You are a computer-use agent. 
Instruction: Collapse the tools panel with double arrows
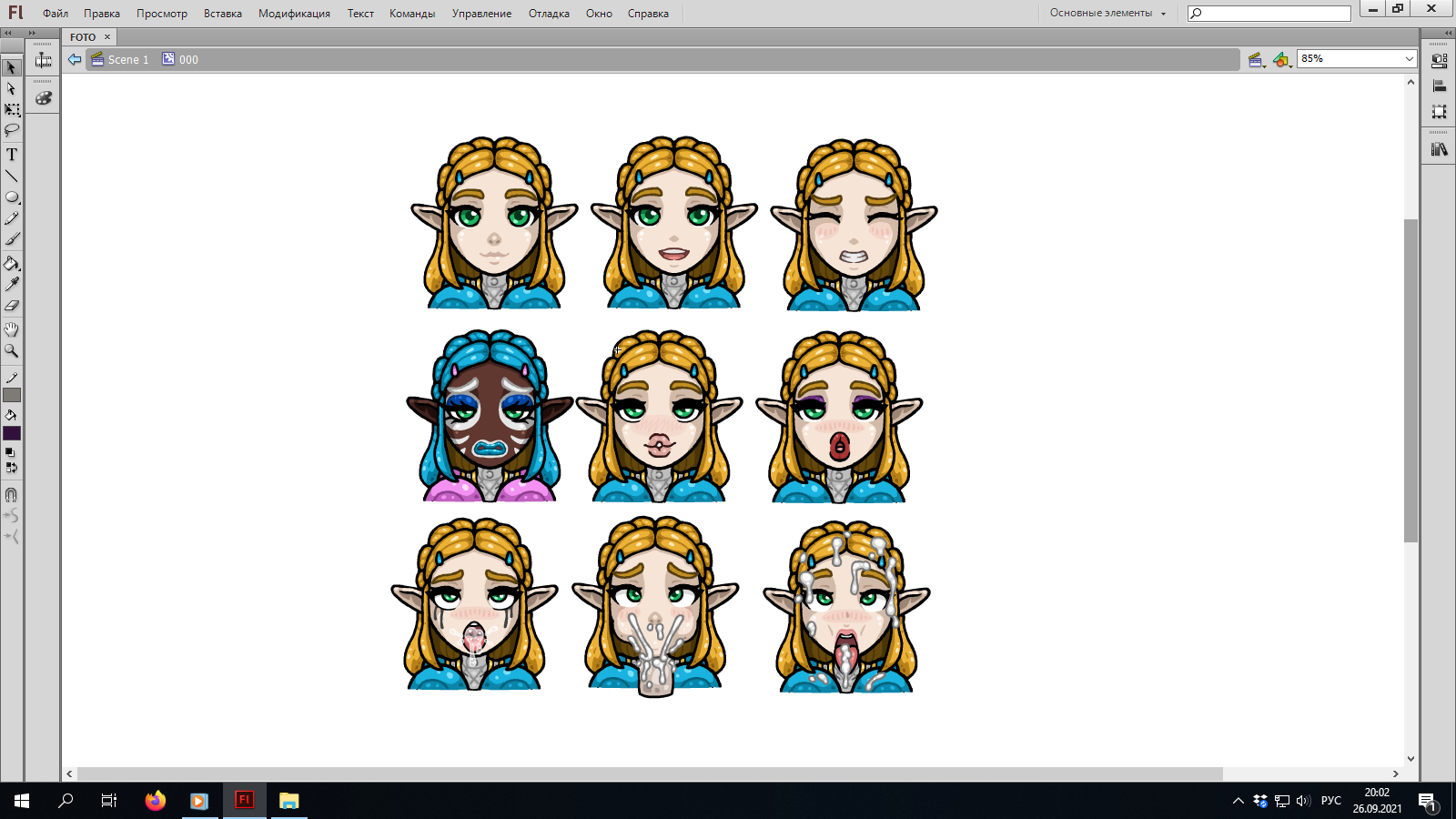(x=8, y=33)
